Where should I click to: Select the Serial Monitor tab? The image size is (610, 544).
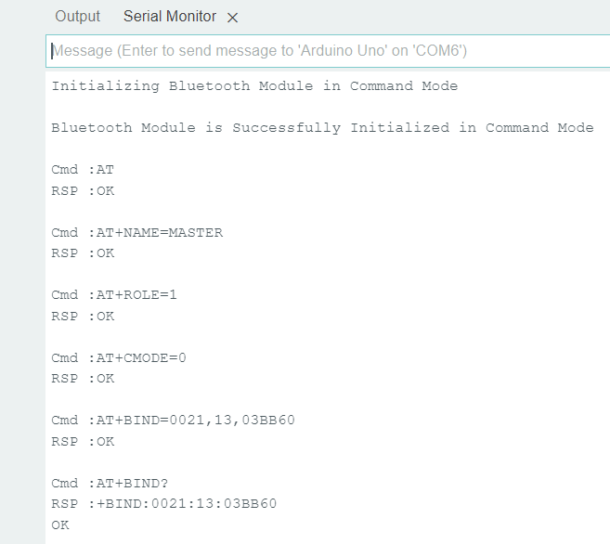[170, 16]
